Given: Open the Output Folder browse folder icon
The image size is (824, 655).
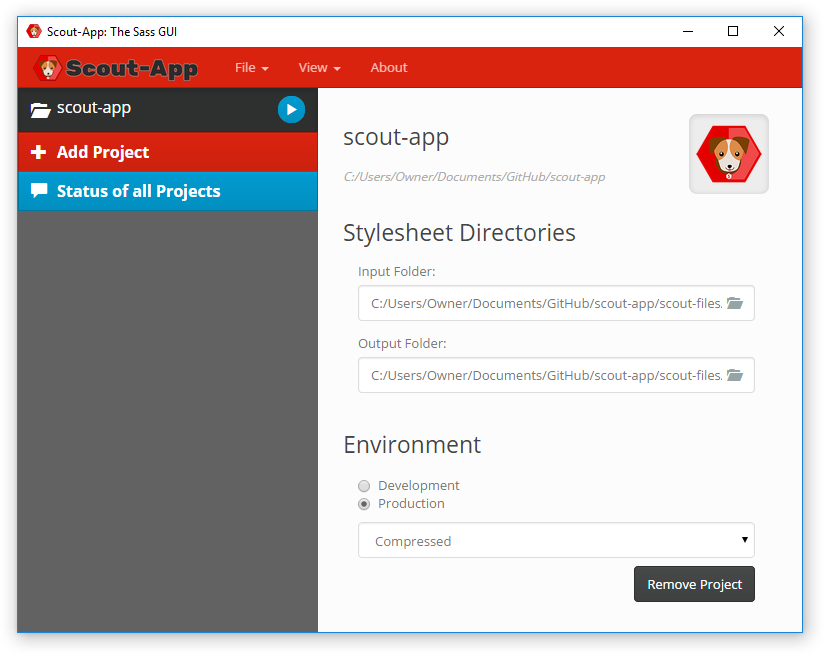Looking at the screenshot, I should point(734,375).
